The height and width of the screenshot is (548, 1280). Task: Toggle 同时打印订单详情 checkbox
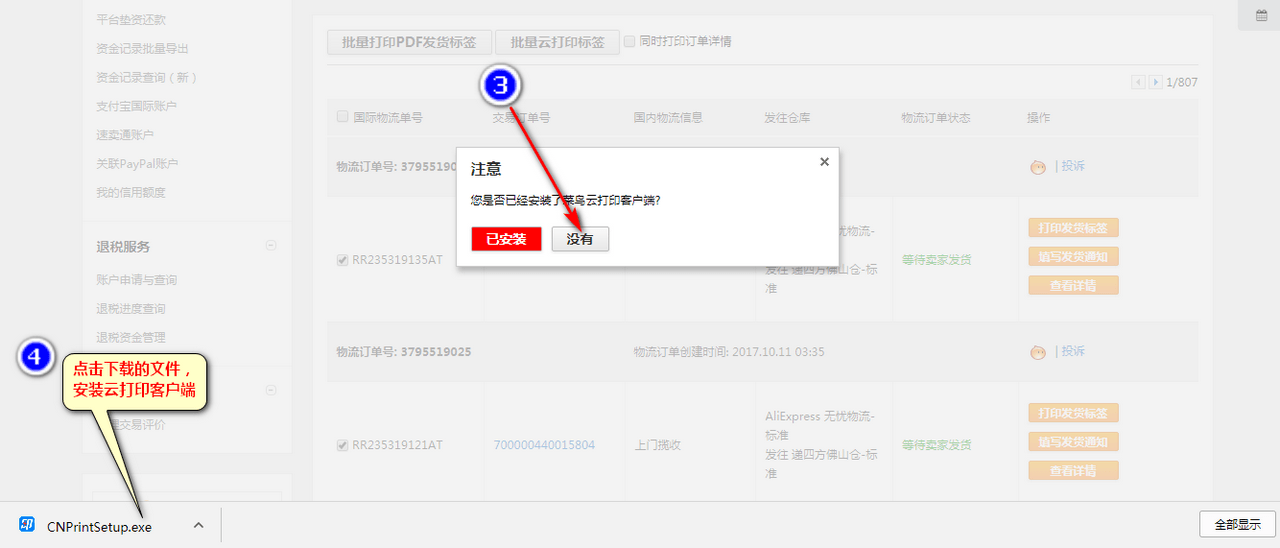tap(630, 41)
